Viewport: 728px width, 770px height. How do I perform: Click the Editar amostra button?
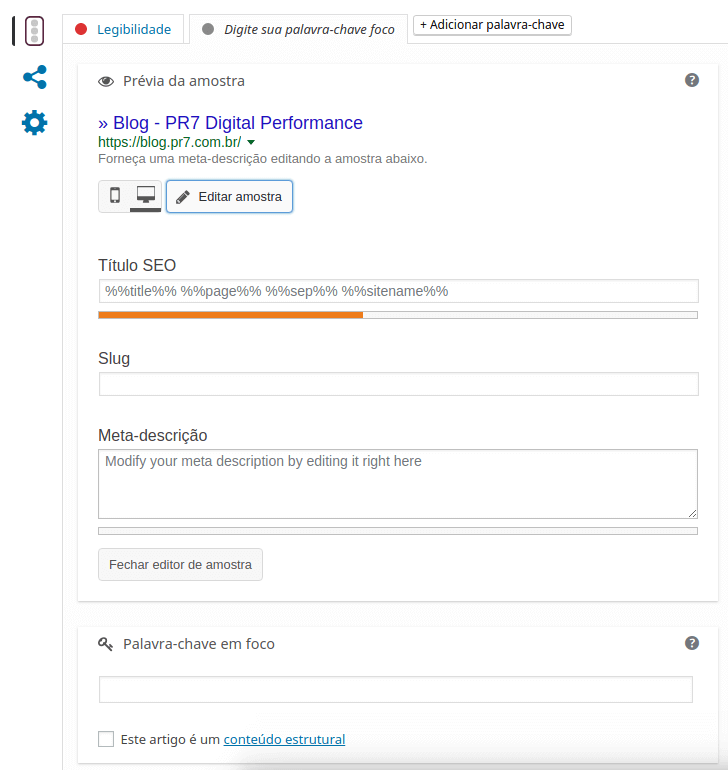229,197
